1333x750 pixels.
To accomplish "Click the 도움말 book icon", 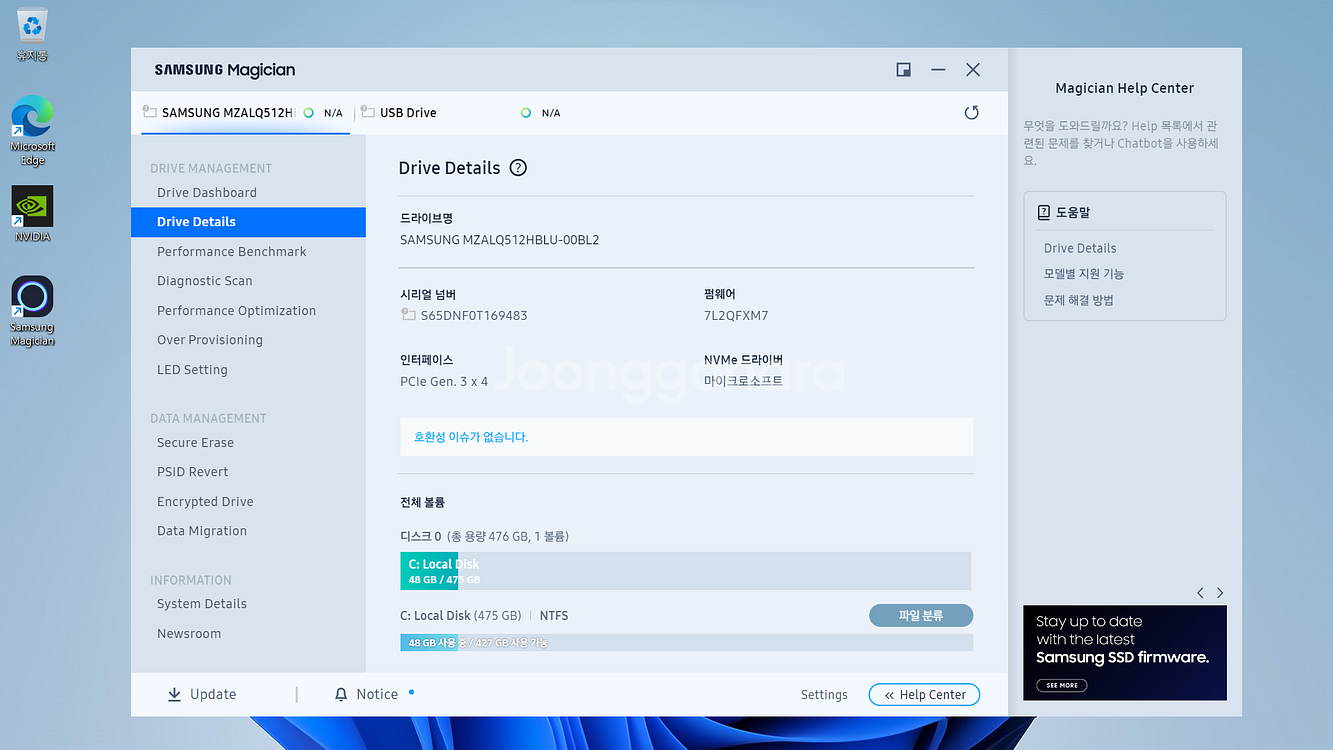I will click(1044, 212).
